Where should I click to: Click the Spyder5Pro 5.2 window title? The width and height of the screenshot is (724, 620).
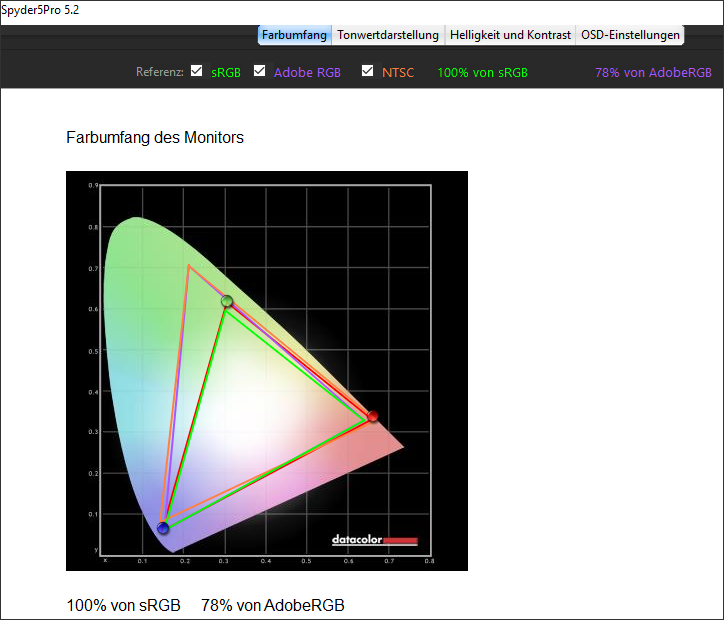(42, 9)
